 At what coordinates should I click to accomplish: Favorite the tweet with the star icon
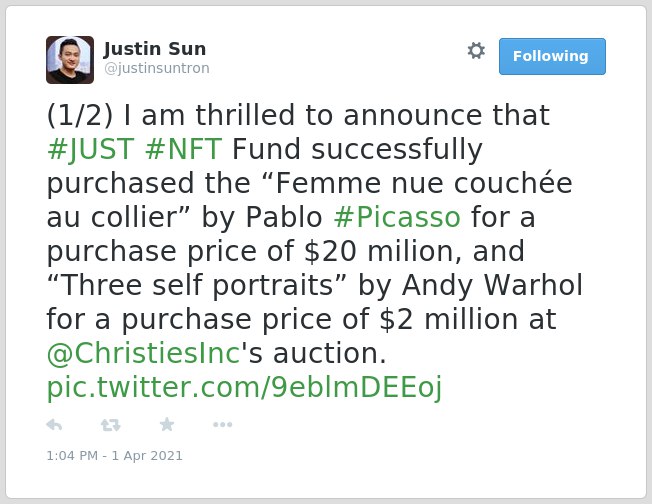tap(167, 424)
